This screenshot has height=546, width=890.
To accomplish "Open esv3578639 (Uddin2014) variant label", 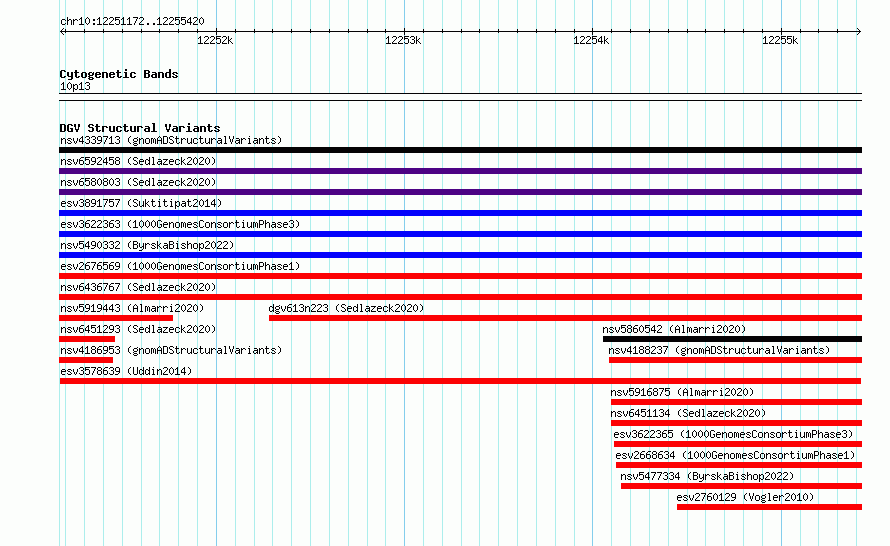I will 126,371.
